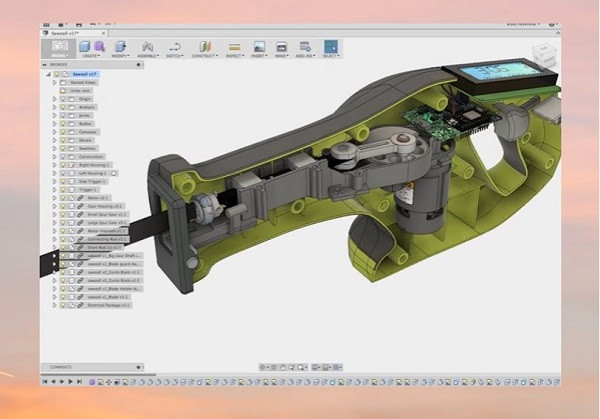Toggle visibility bulb of Joints folder
Screen dimensions: 600x419
pyautogui.click(x=63, y=115)
